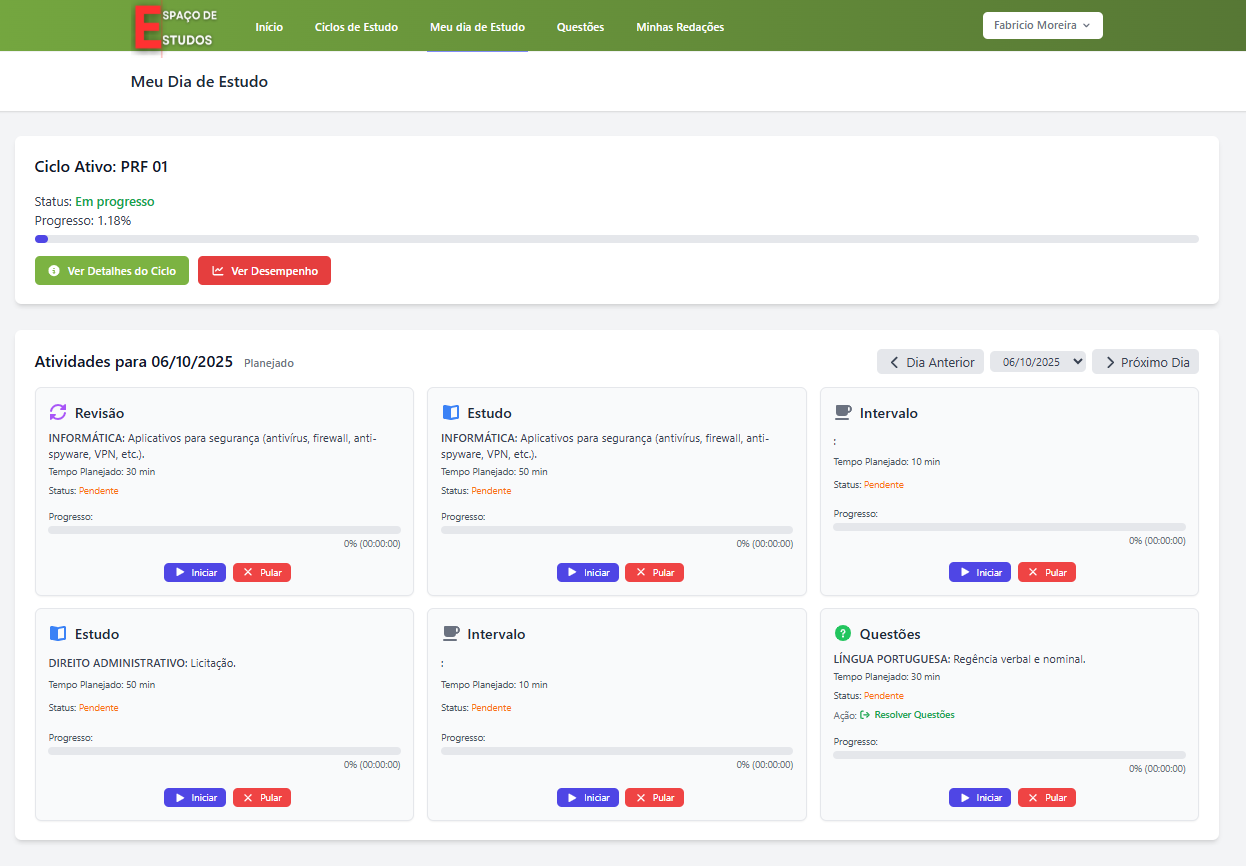1246x866 pixels.
Task: Go to Dia Anterior
Action: pyautogui.click(x=930, y=362)
